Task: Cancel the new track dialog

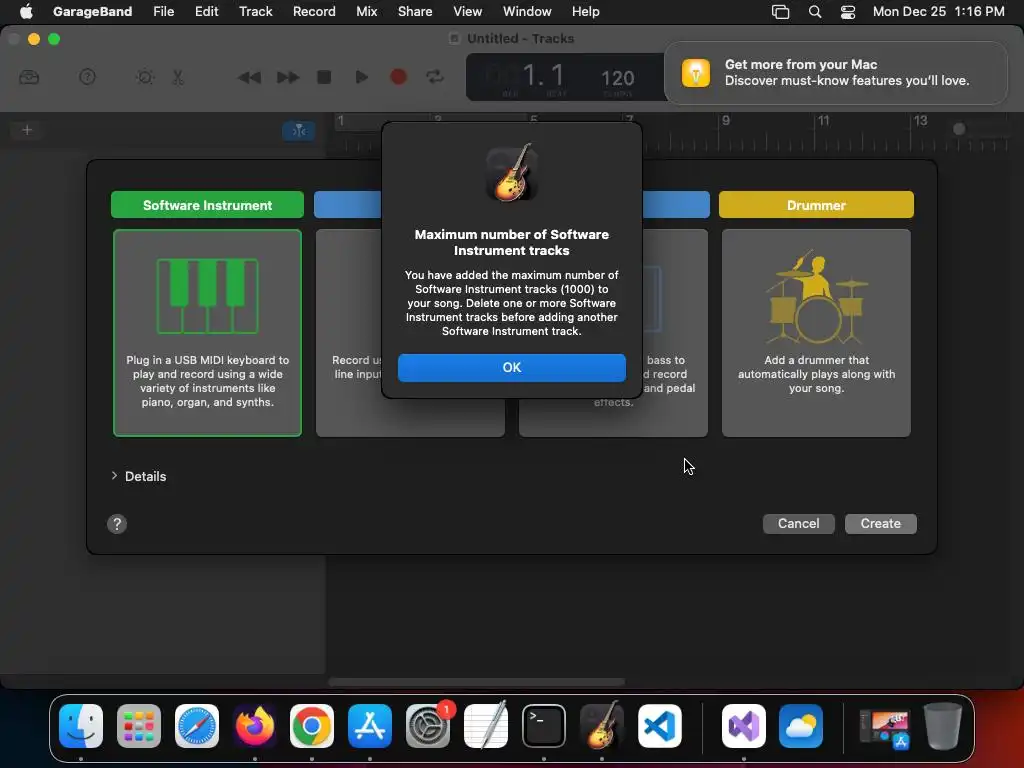Action: 798,524
